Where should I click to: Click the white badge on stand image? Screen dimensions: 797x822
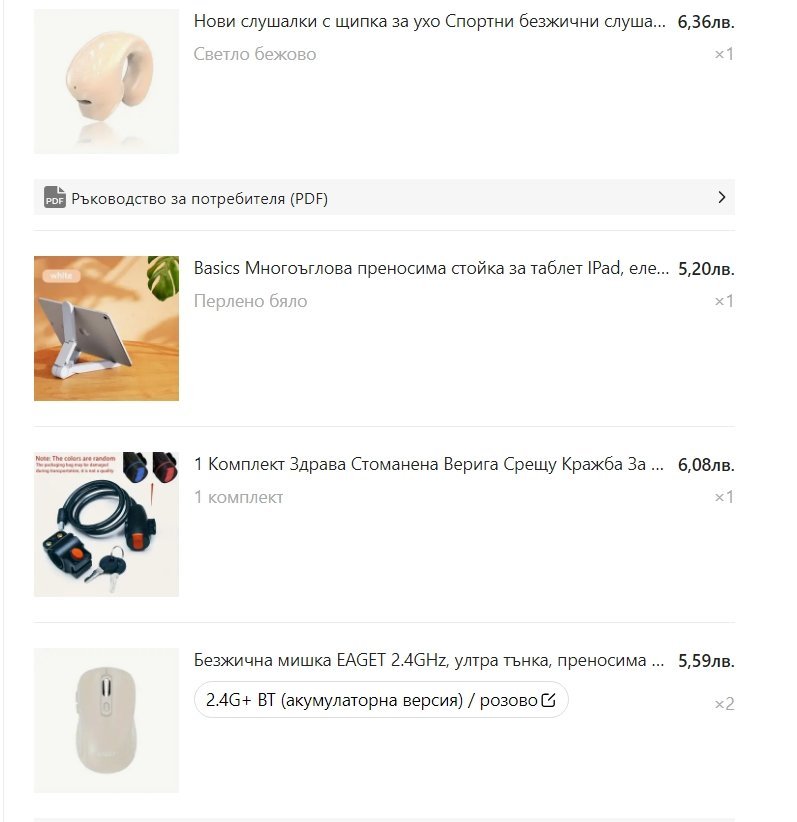[61, 275]
